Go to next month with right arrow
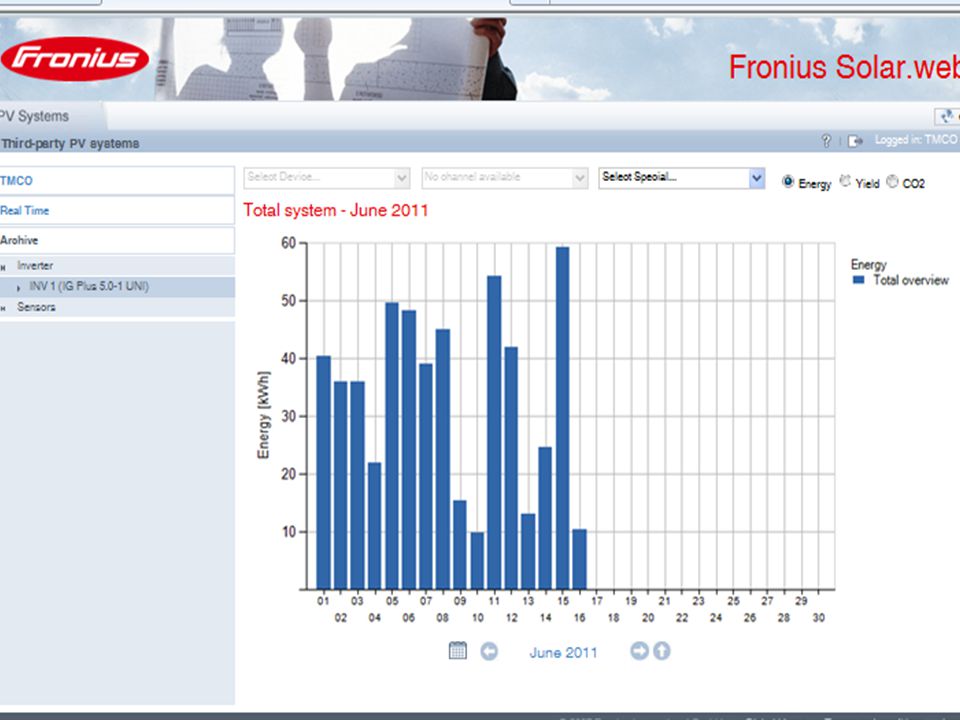The height and width of the screenshot is (720, 960). tap(639, 650)
